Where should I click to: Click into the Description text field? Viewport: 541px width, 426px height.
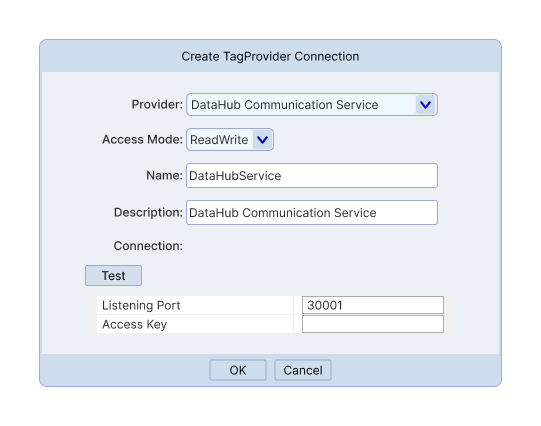(x=312, y=212)
